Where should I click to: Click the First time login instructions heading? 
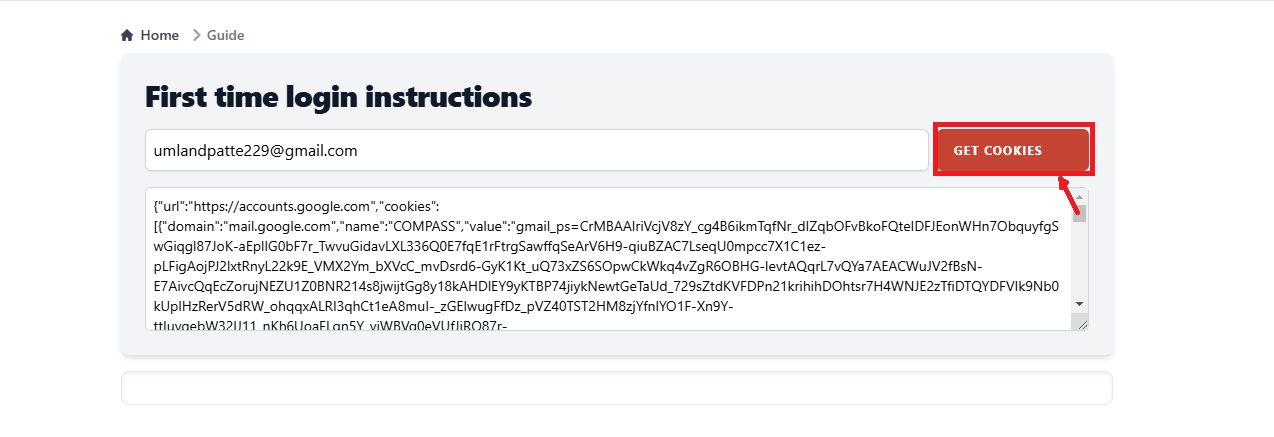(x=338, y=96)
